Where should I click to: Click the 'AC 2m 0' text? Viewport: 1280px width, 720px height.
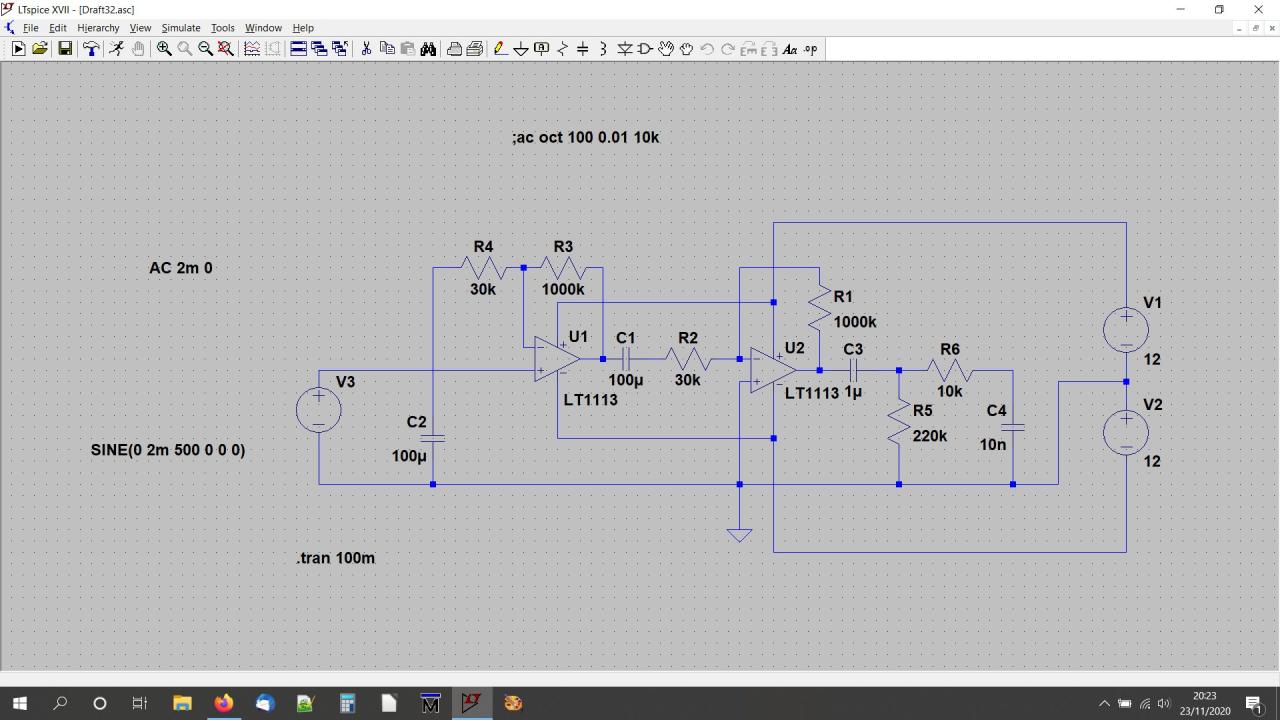point(181,268)
